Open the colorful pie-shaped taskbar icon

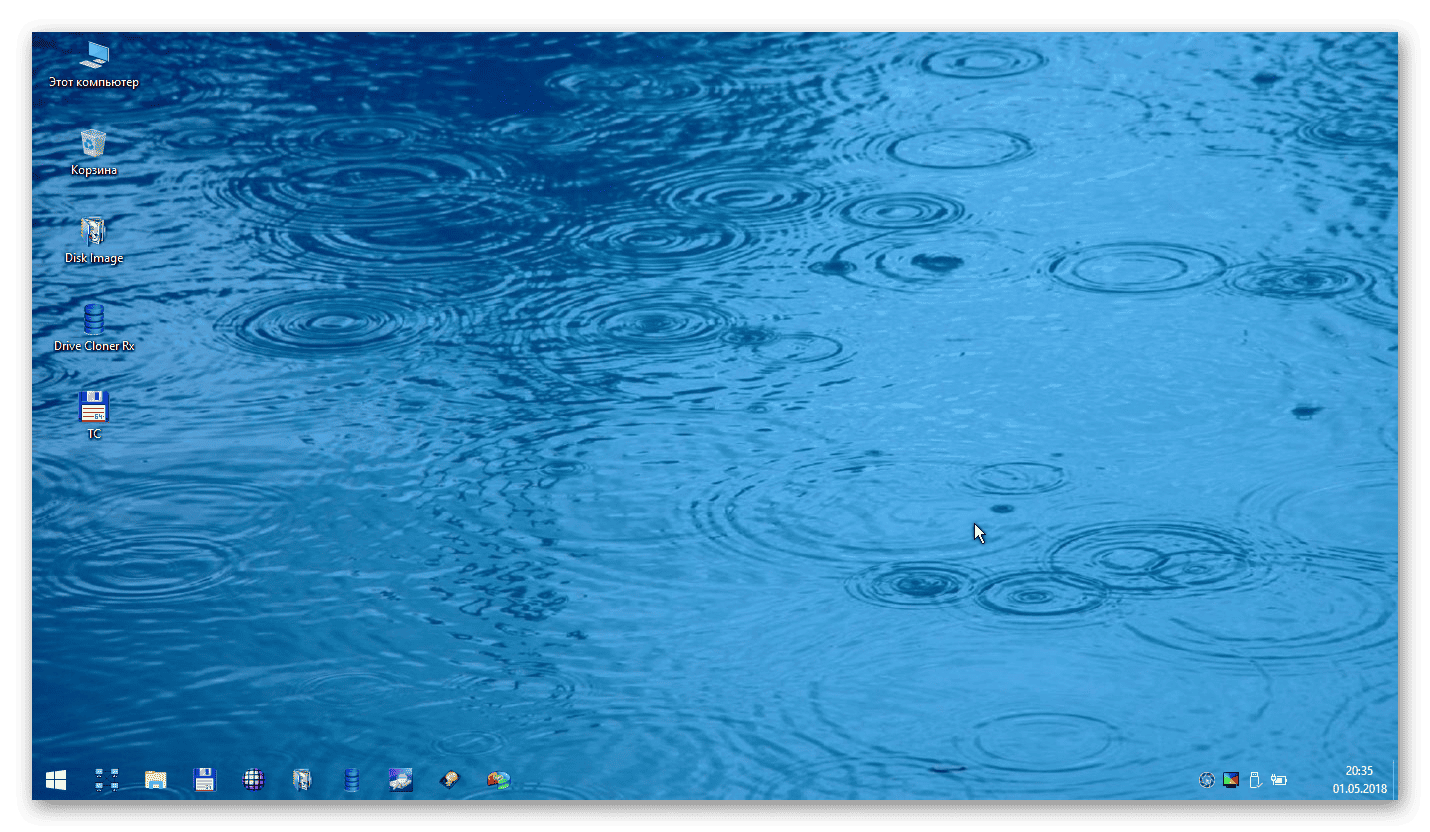[498, 780]
